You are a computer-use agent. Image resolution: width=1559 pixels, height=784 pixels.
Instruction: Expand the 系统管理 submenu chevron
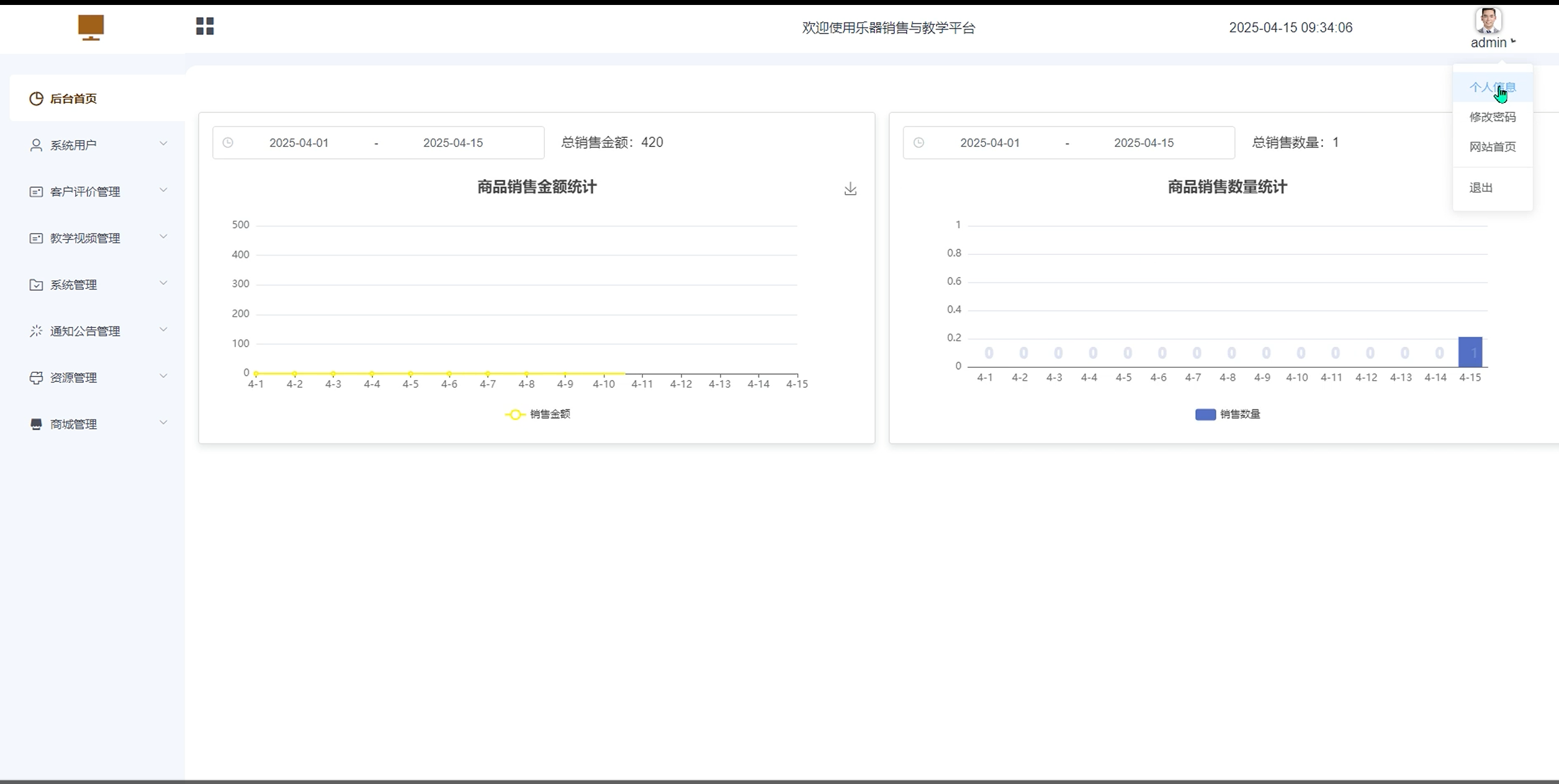click(x=163, y=283)
